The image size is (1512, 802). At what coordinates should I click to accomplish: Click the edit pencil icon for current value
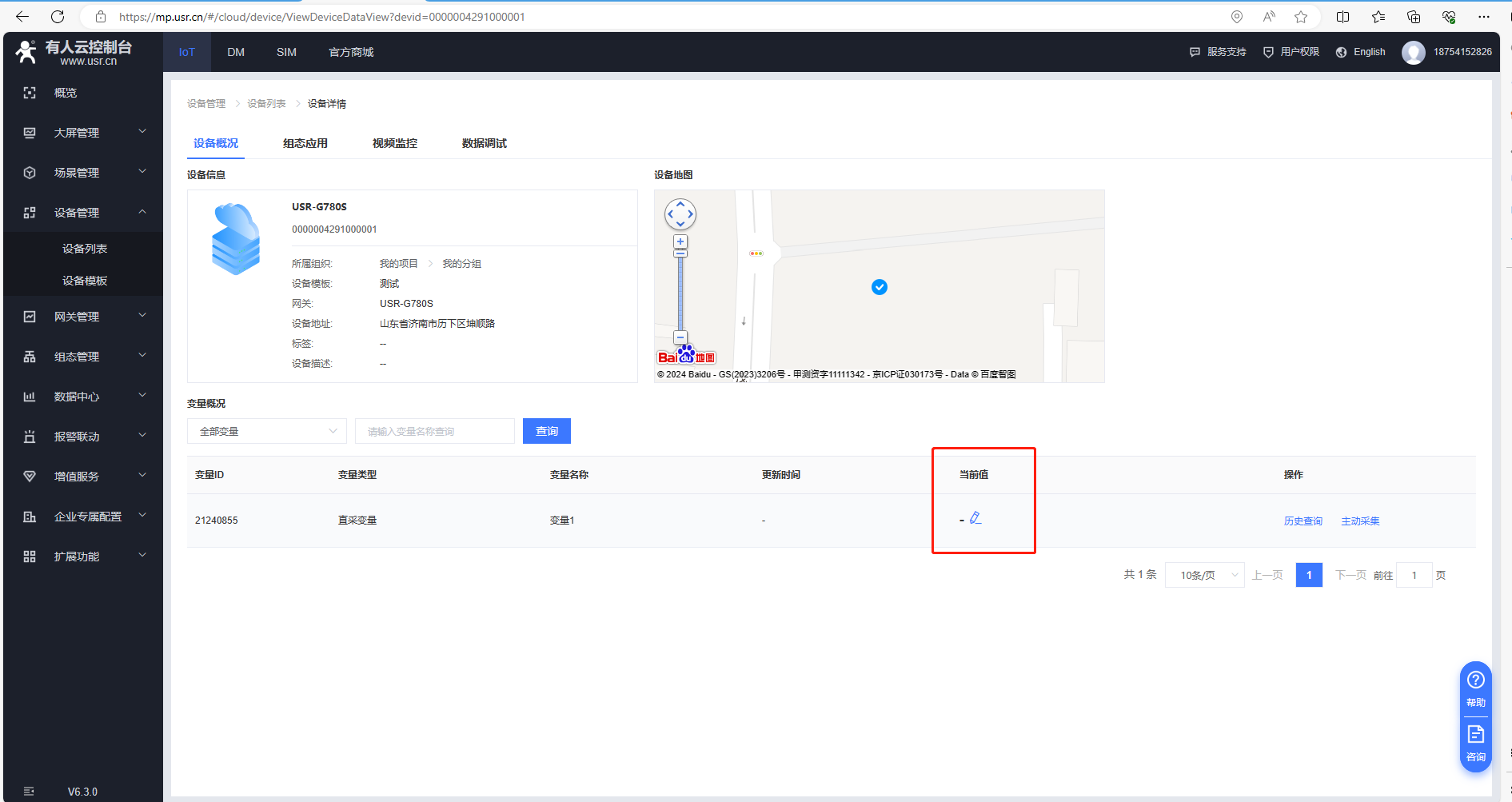click(x=975, y=518)
